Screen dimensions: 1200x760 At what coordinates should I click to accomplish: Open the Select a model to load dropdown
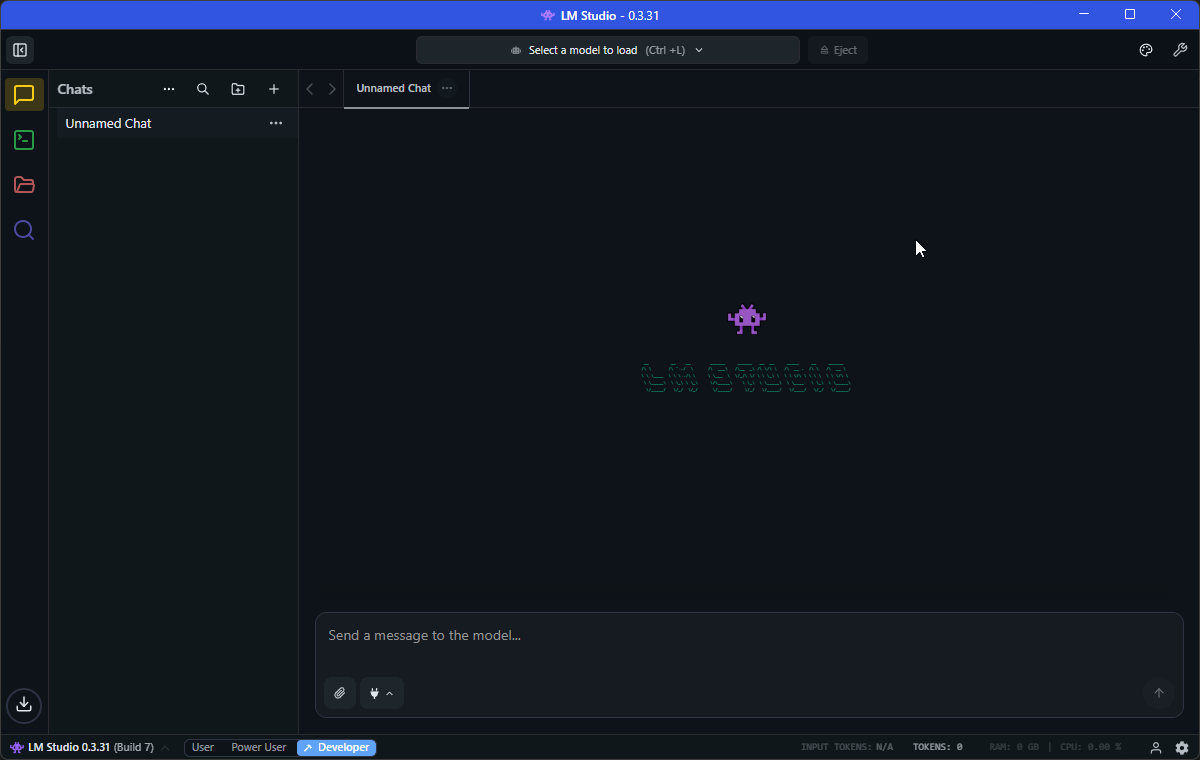pos(608,50)
